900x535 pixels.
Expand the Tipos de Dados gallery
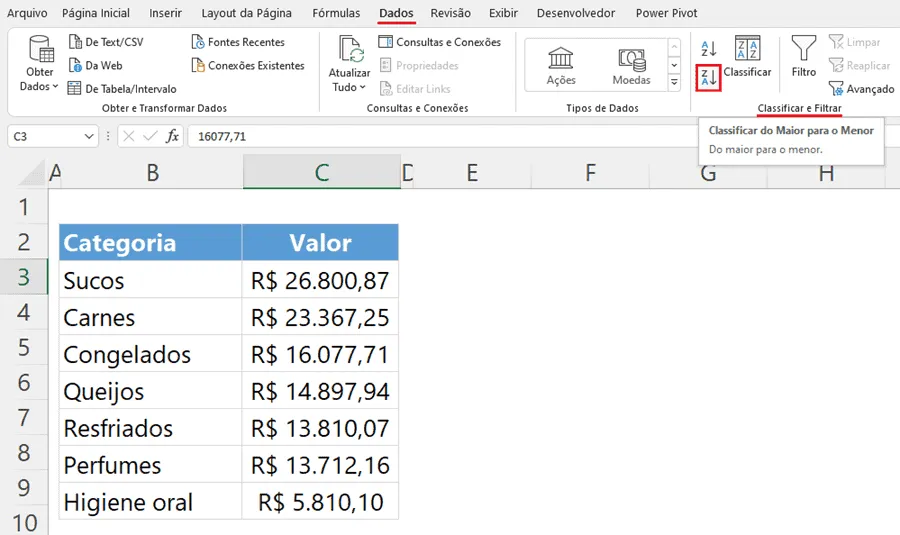click(x=674, y=83)
